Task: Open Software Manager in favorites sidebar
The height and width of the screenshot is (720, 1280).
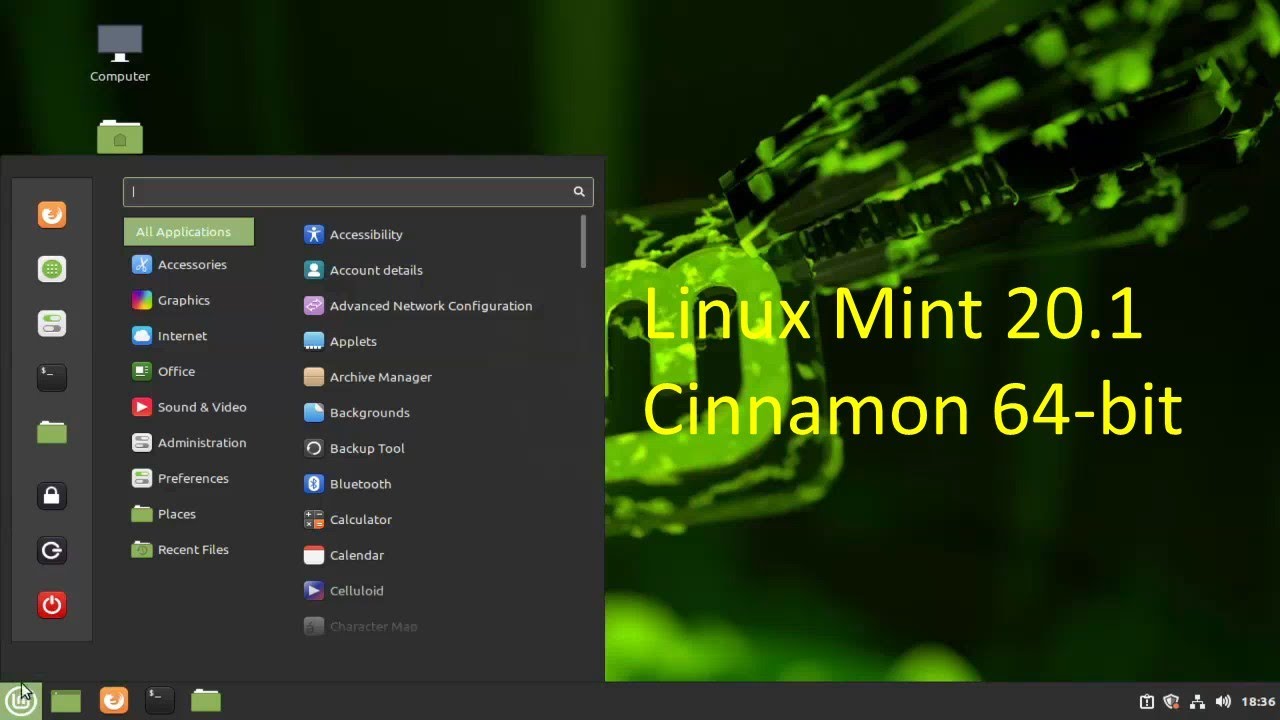Action: [x=52, y=269]
